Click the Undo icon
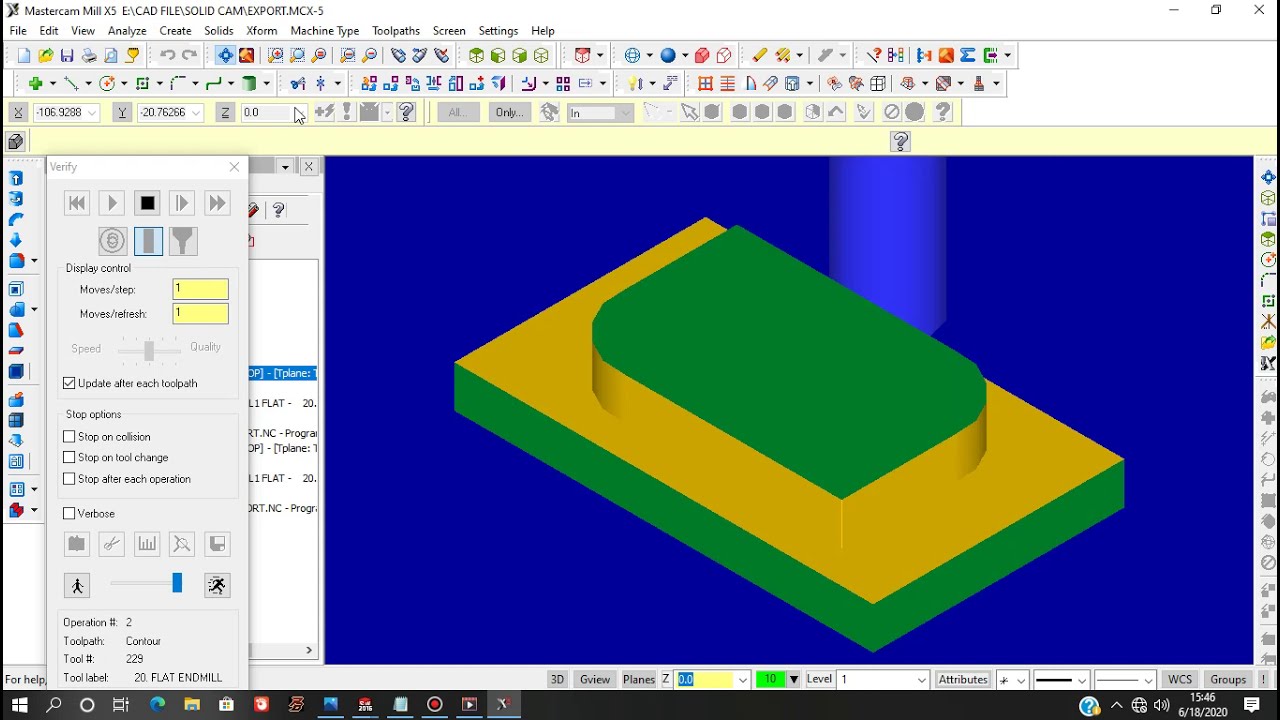The image size is (1280, 720). tap(167, 56)
